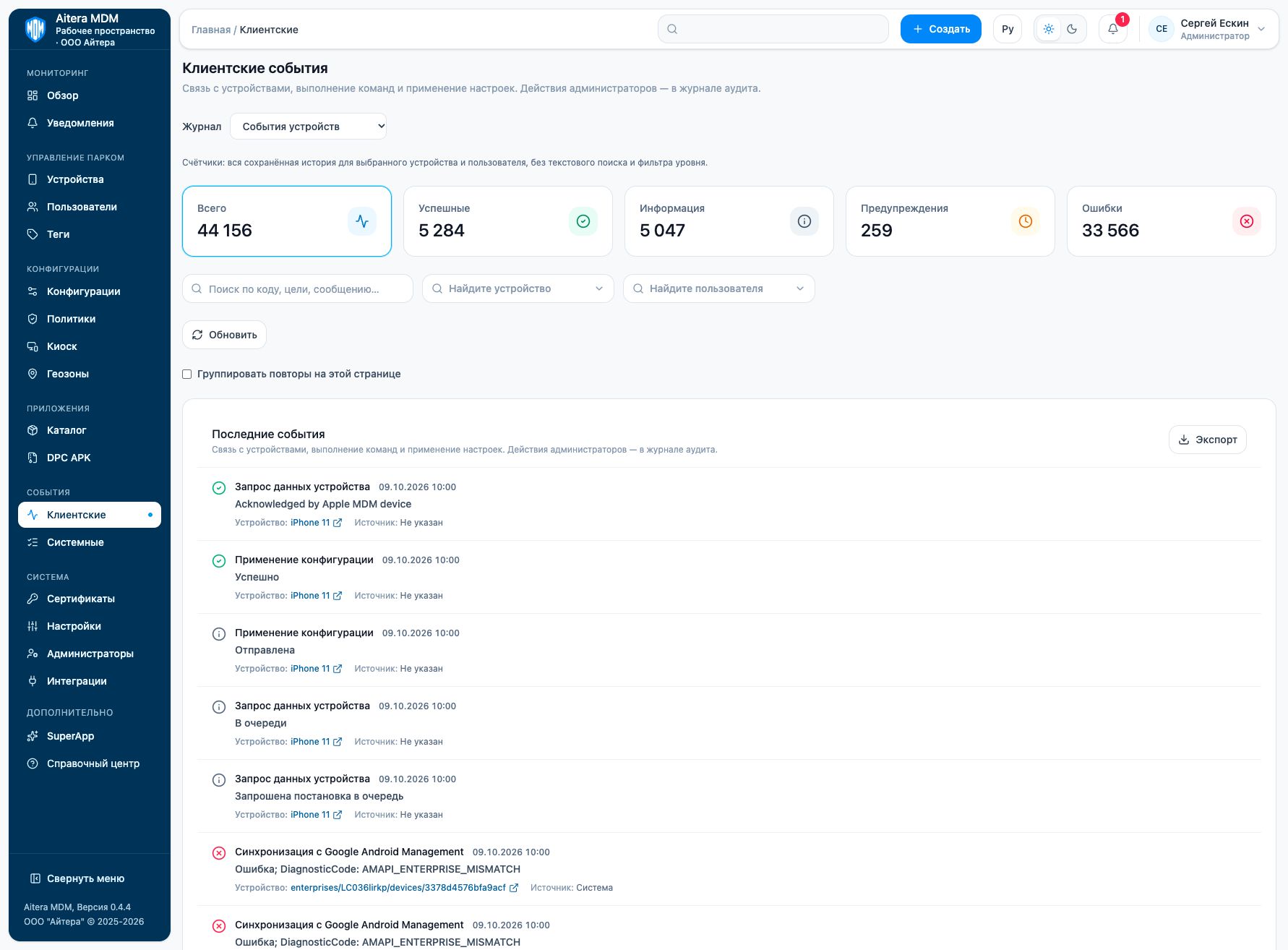Click the info icon on Информация card
Screen dimensions: 1288x950
click(804, 221)
